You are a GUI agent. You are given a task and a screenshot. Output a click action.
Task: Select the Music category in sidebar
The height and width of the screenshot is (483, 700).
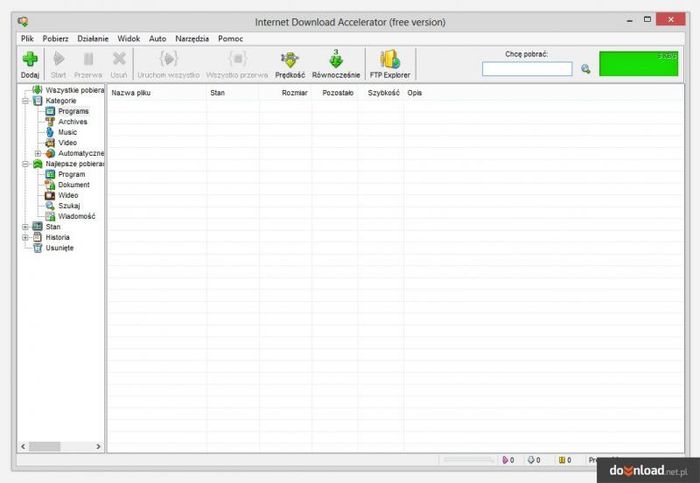(x=66, y=132)
